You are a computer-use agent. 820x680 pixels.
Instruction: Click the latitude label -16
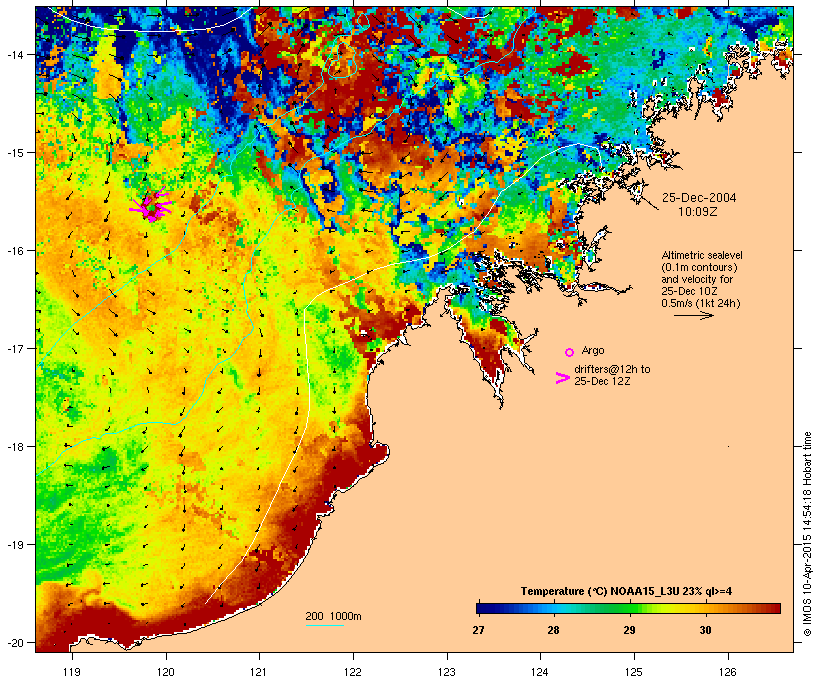pyautogui.click(x=14, y=251)
